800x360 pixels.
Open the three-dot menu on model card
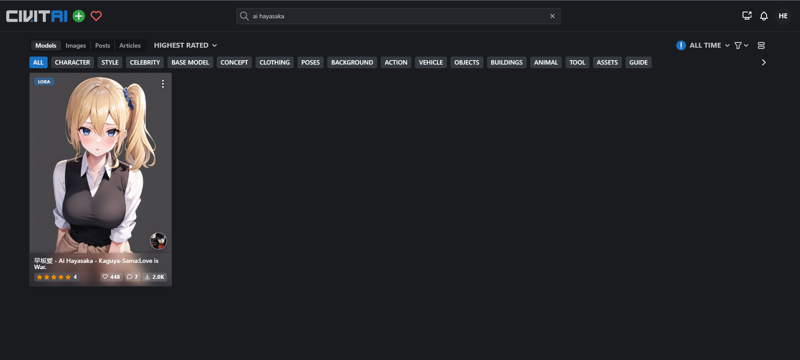pos(163,84)
